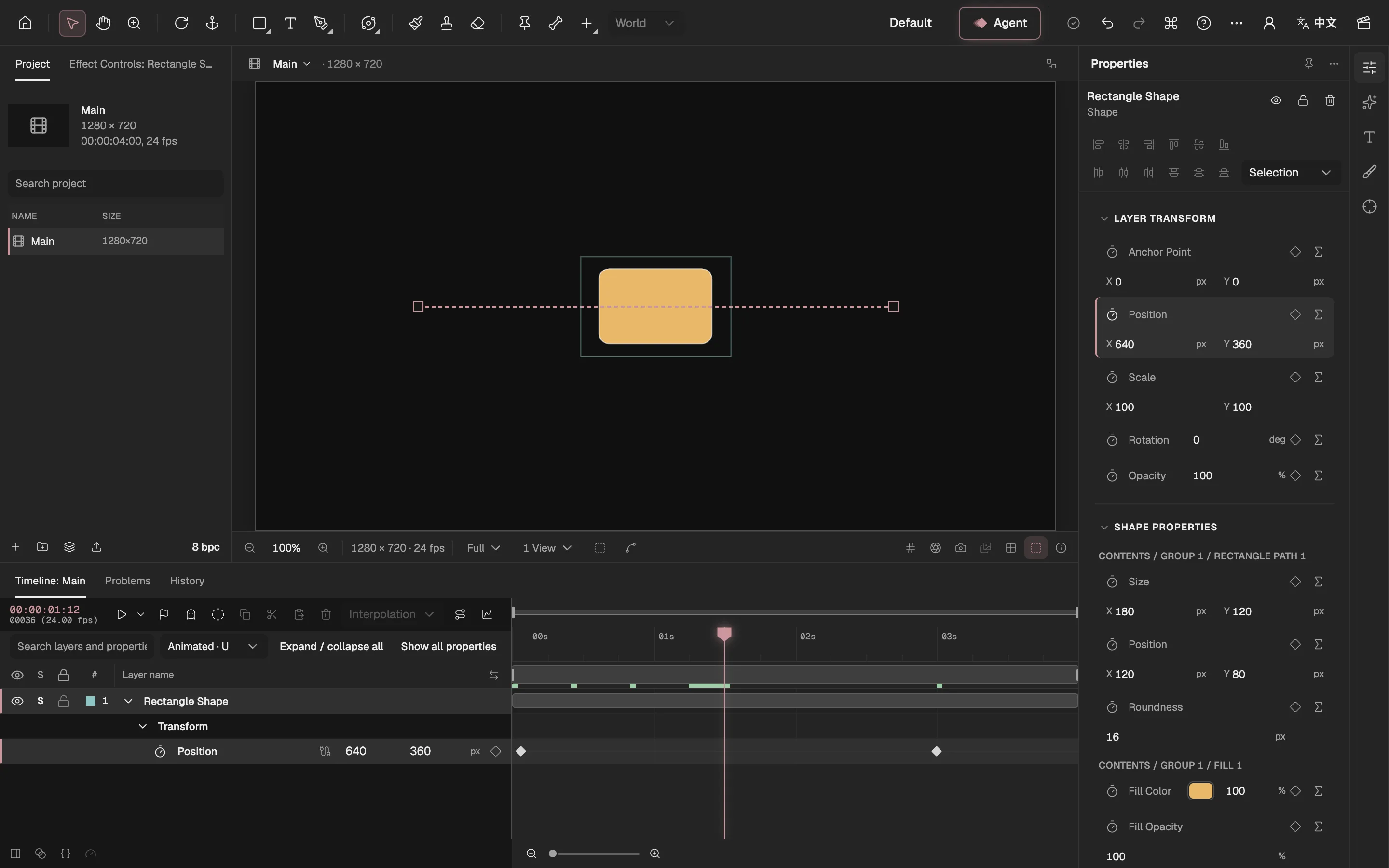This screenshot has height=868, width=1389.
Task: Toggle the Position stopwatch in timeline
Action: pos(160,751)
